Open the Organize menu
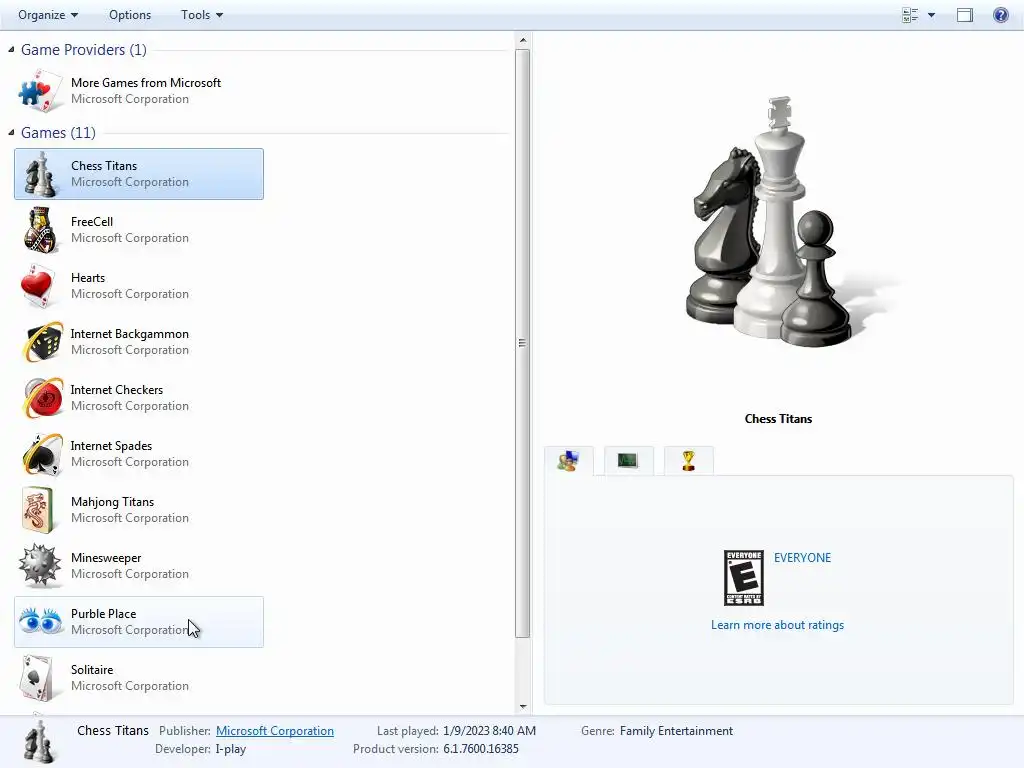This screenshot has height=768, width=1024. click(x=48, y=14)
